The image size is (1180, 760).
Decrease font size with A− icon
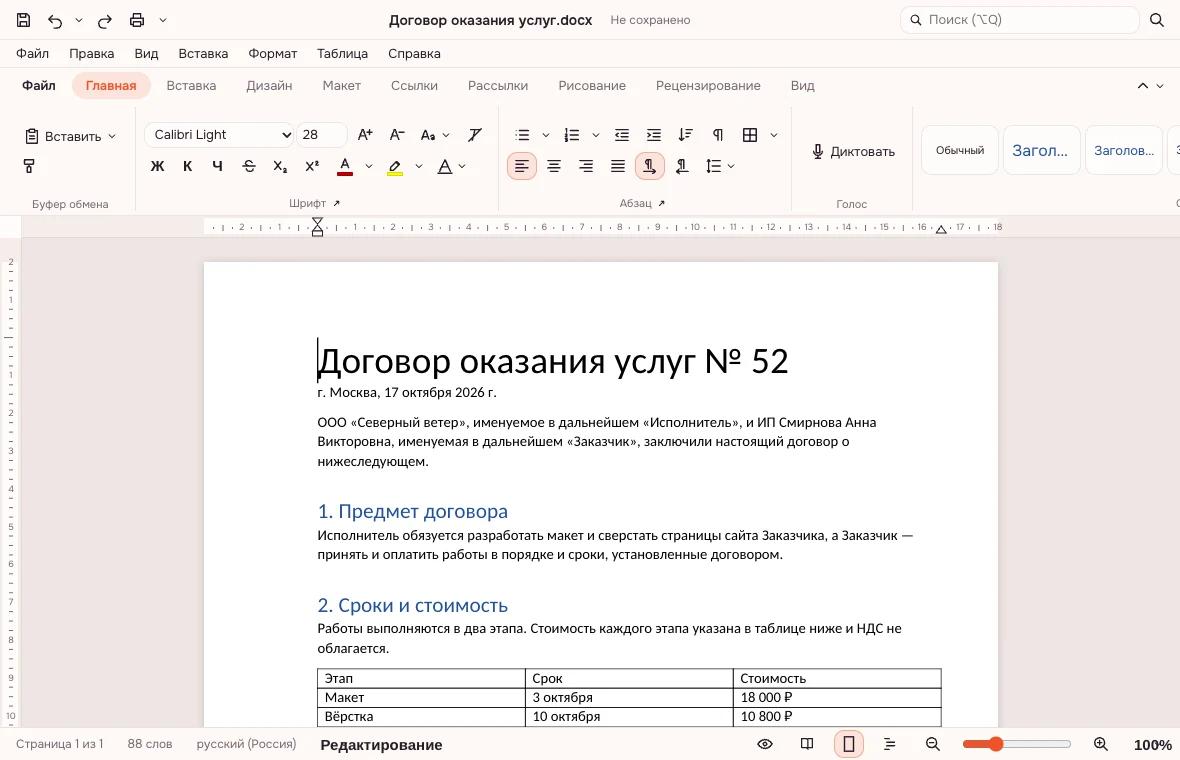click(x=397, y=135)
